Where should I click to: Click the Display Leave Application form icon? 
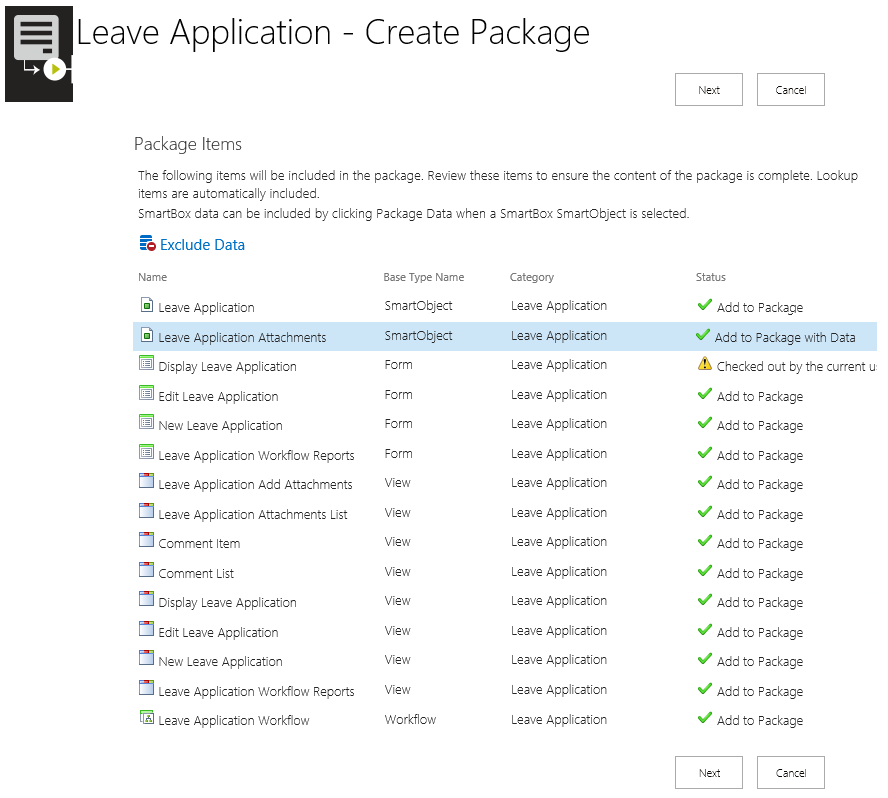click(146, 365)
